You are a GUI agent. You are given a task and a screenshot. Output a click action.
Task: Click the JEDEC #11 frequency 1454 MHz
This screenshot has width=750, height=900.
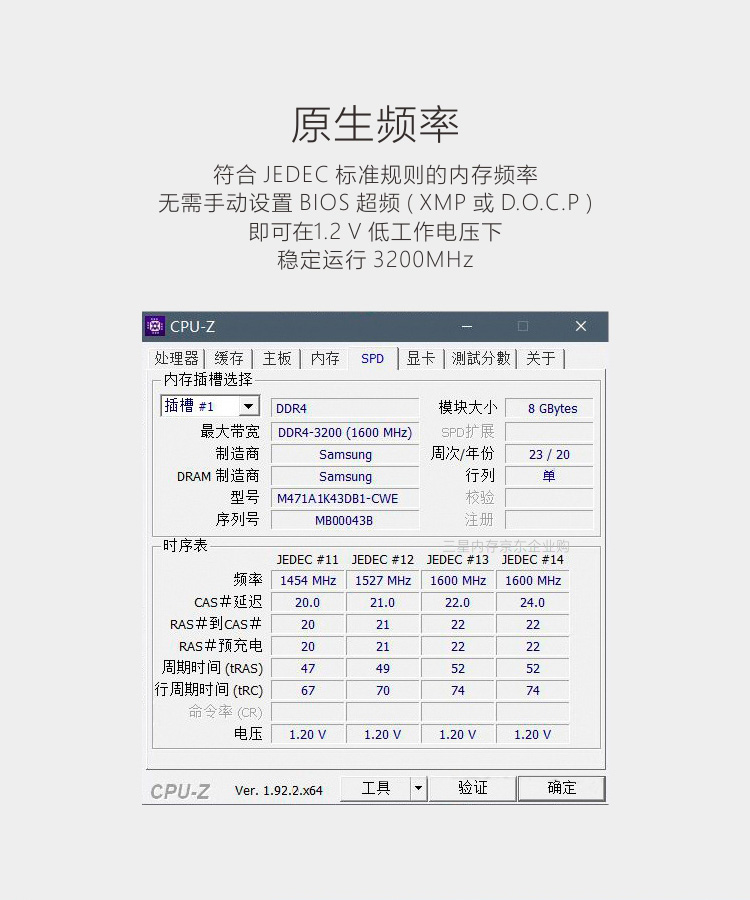(x=308, y=581)
